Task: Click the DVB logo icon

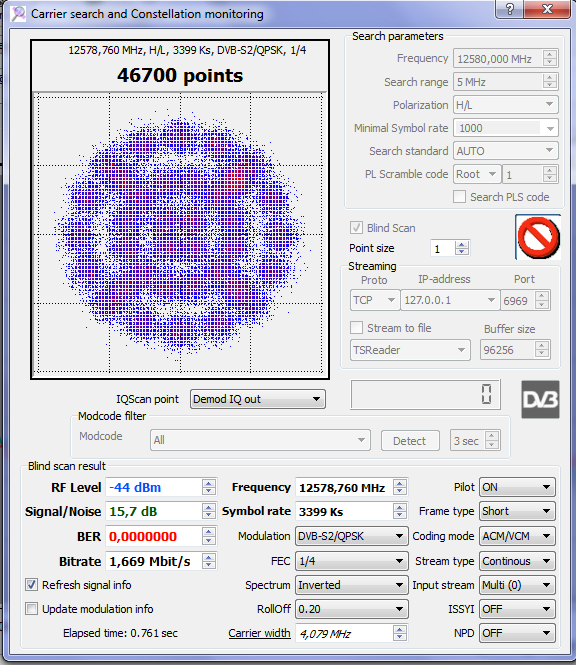Action: coord(540,399)
